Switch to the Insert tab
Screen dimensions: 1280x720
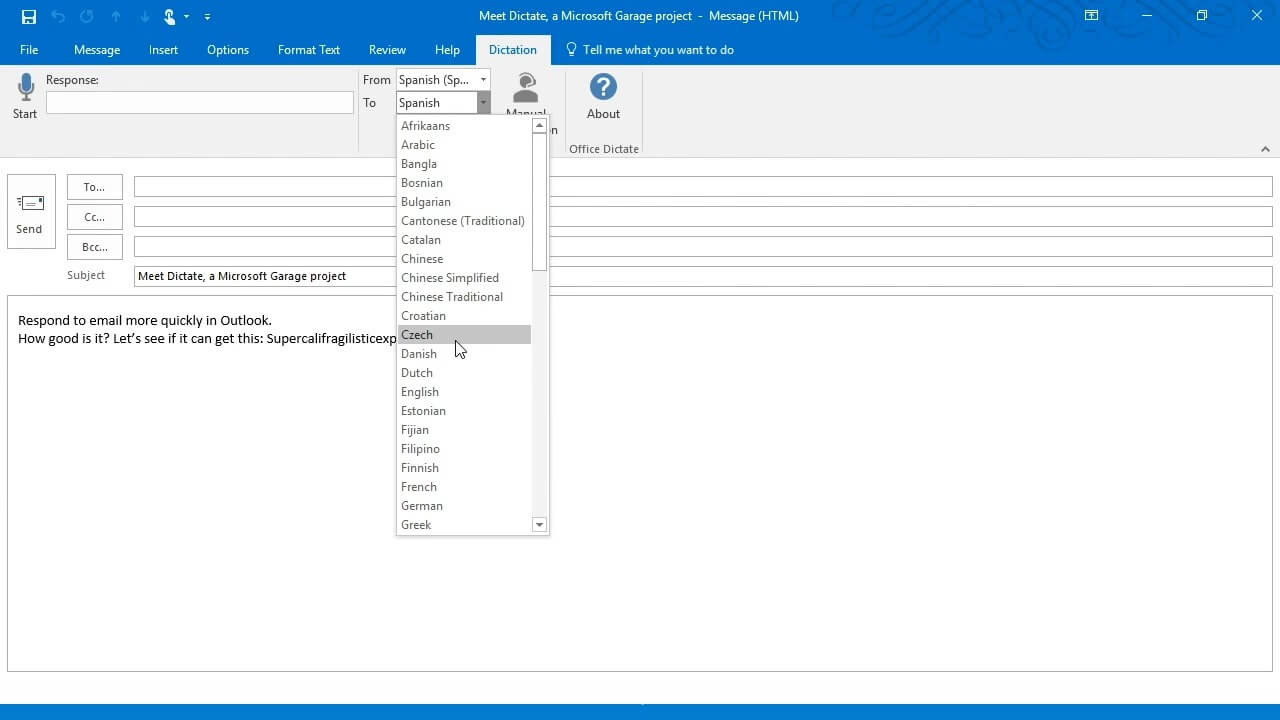(x=163, y=50)
